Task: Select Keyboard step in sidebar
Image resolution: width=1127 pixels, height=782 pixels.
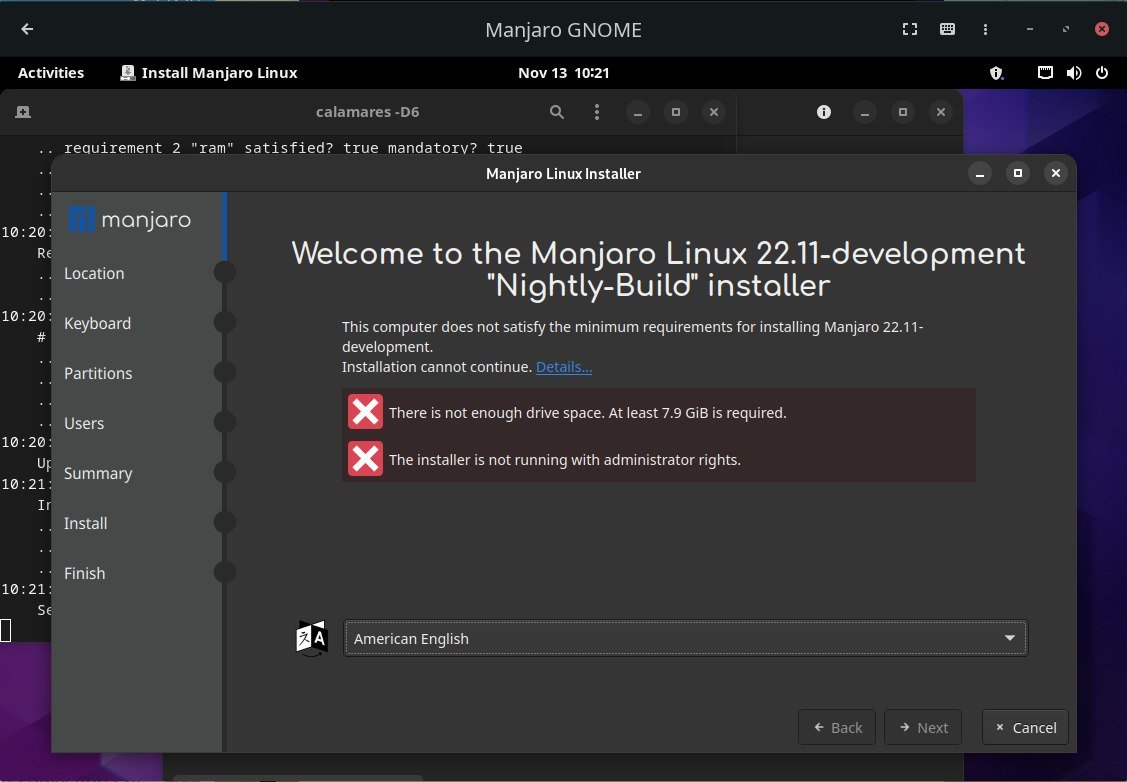Action: (x=97, y=323)
